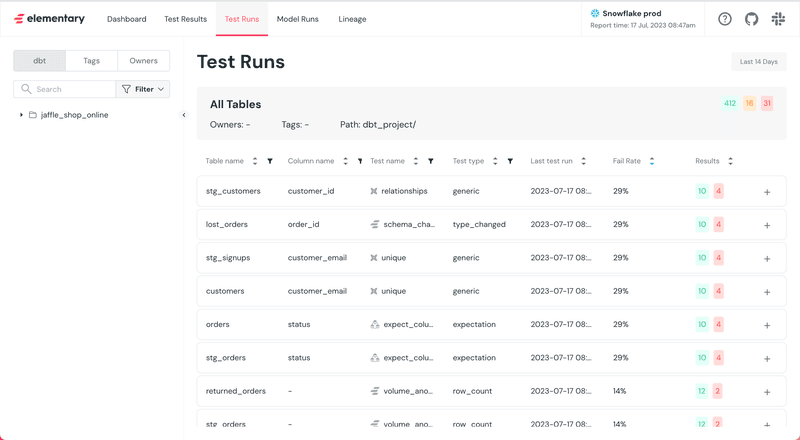
Task: Sort by Last test run column
Action: [x=584, y=161]
